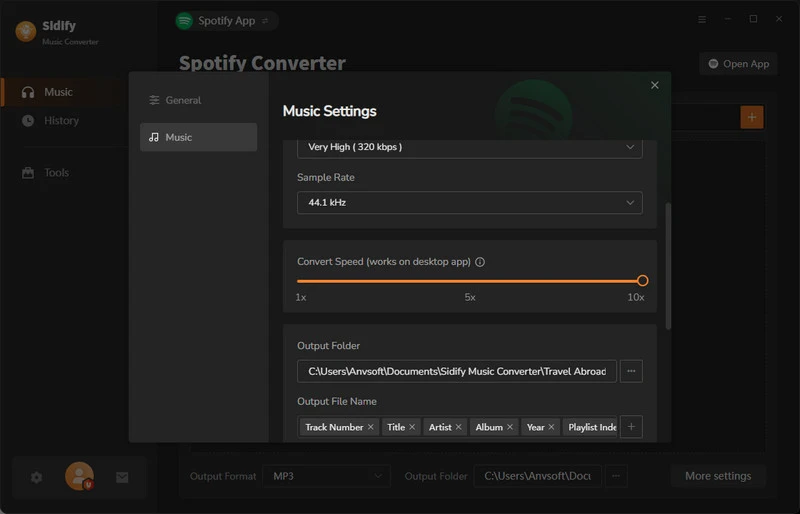The height and width of the screenshot is (514, 800).
Task: Expand the Very High (320 kbps) dropdown
Action: click(469, 147)
